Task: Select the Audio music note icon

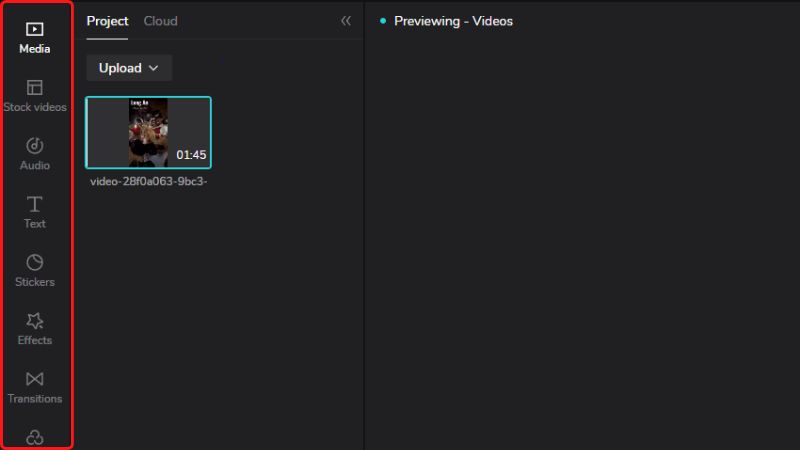Action: coord(35,146)
